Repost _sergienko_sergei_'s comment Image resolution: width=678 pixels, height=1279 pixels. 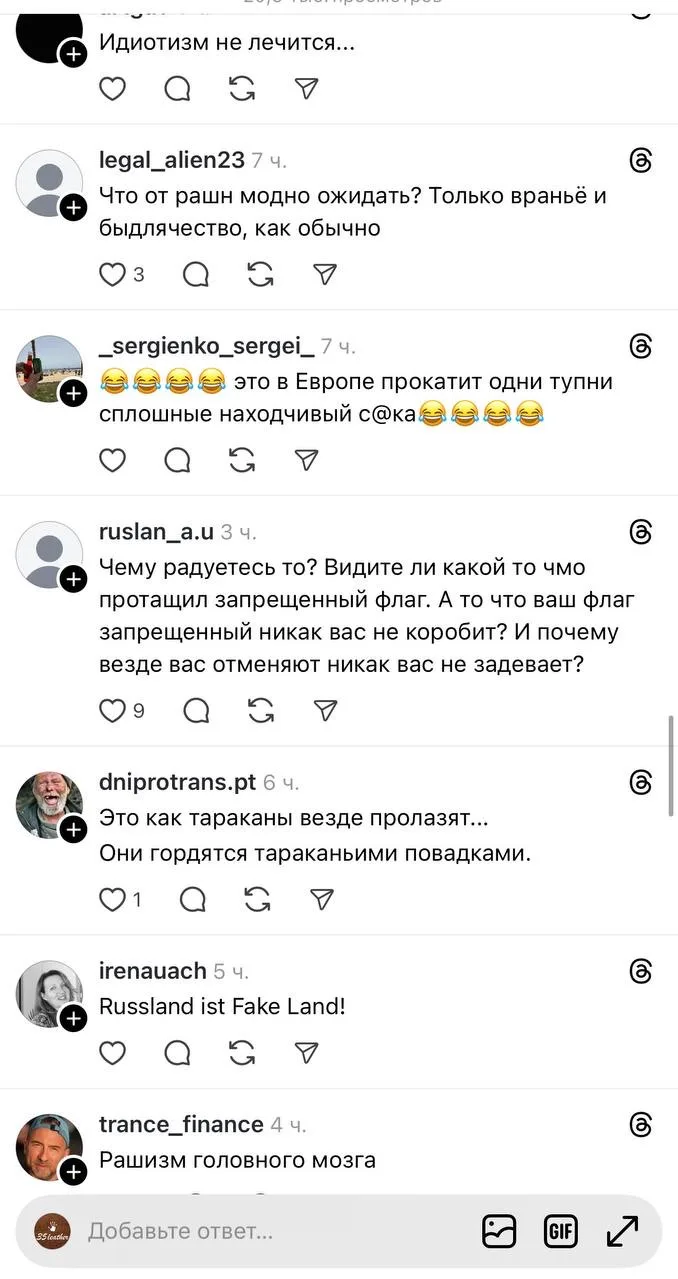[241, 459]
